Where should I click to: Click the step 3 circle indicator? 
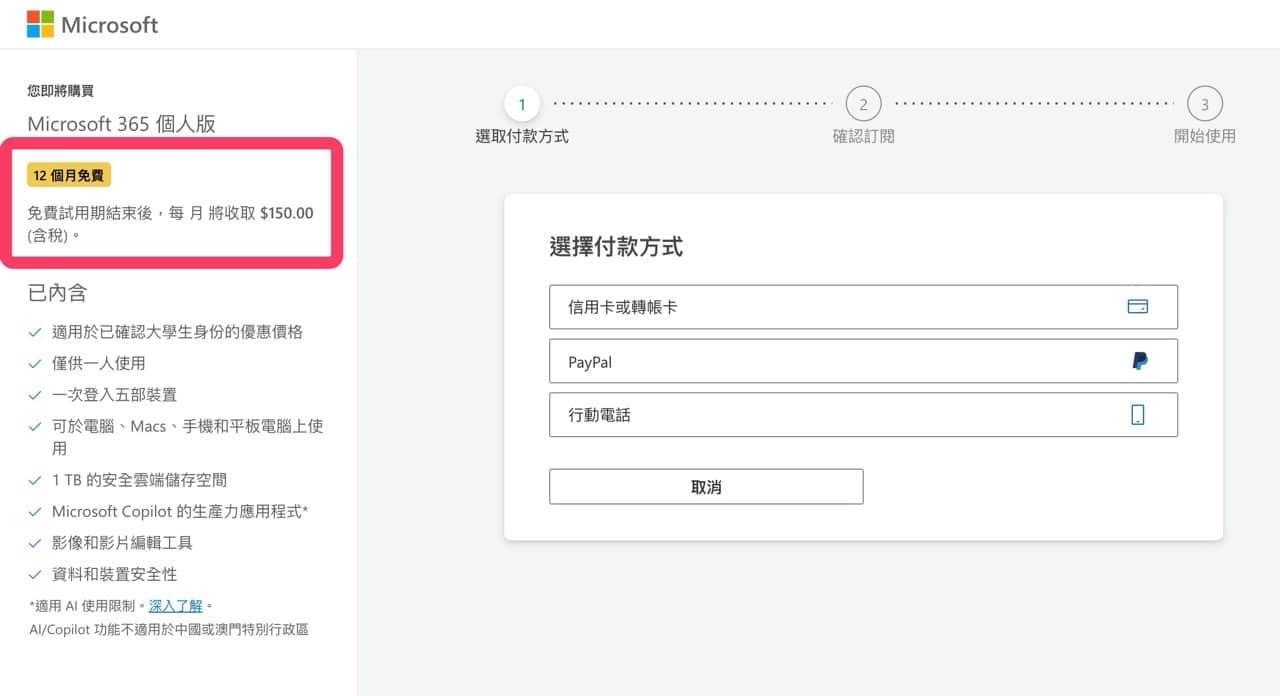coord(1205,104)
